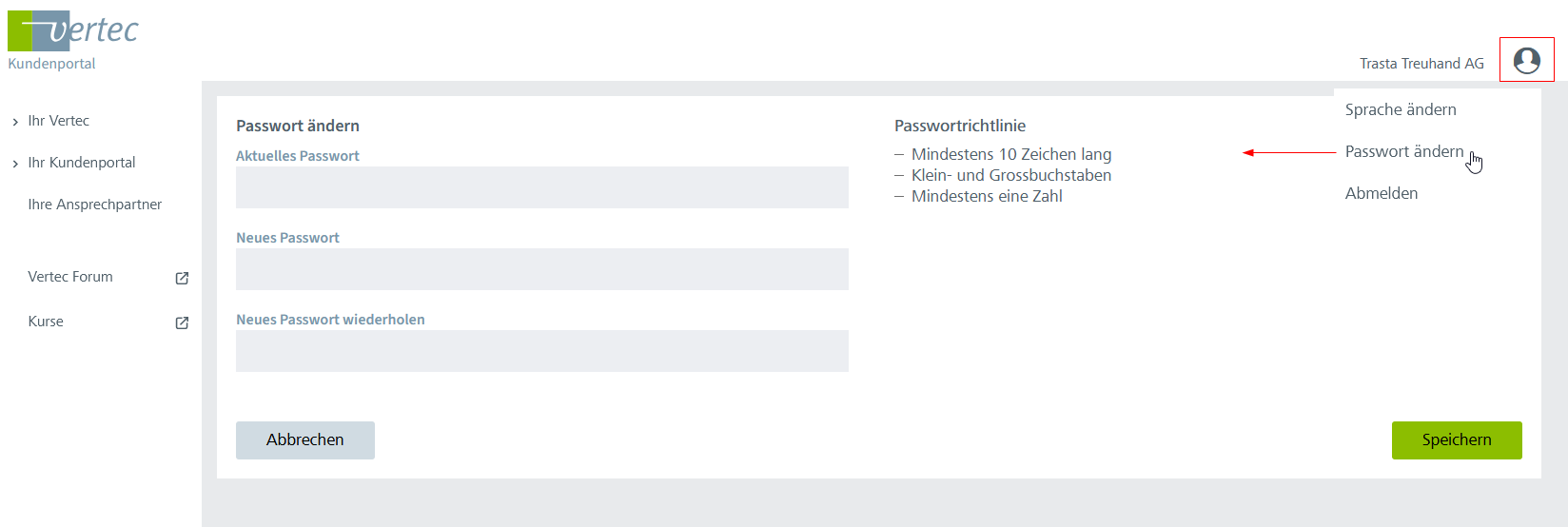The width and height of the screenshot is (1568, 527).
Task: Open the Vertec Forum link
Action: tap(70, 277)
